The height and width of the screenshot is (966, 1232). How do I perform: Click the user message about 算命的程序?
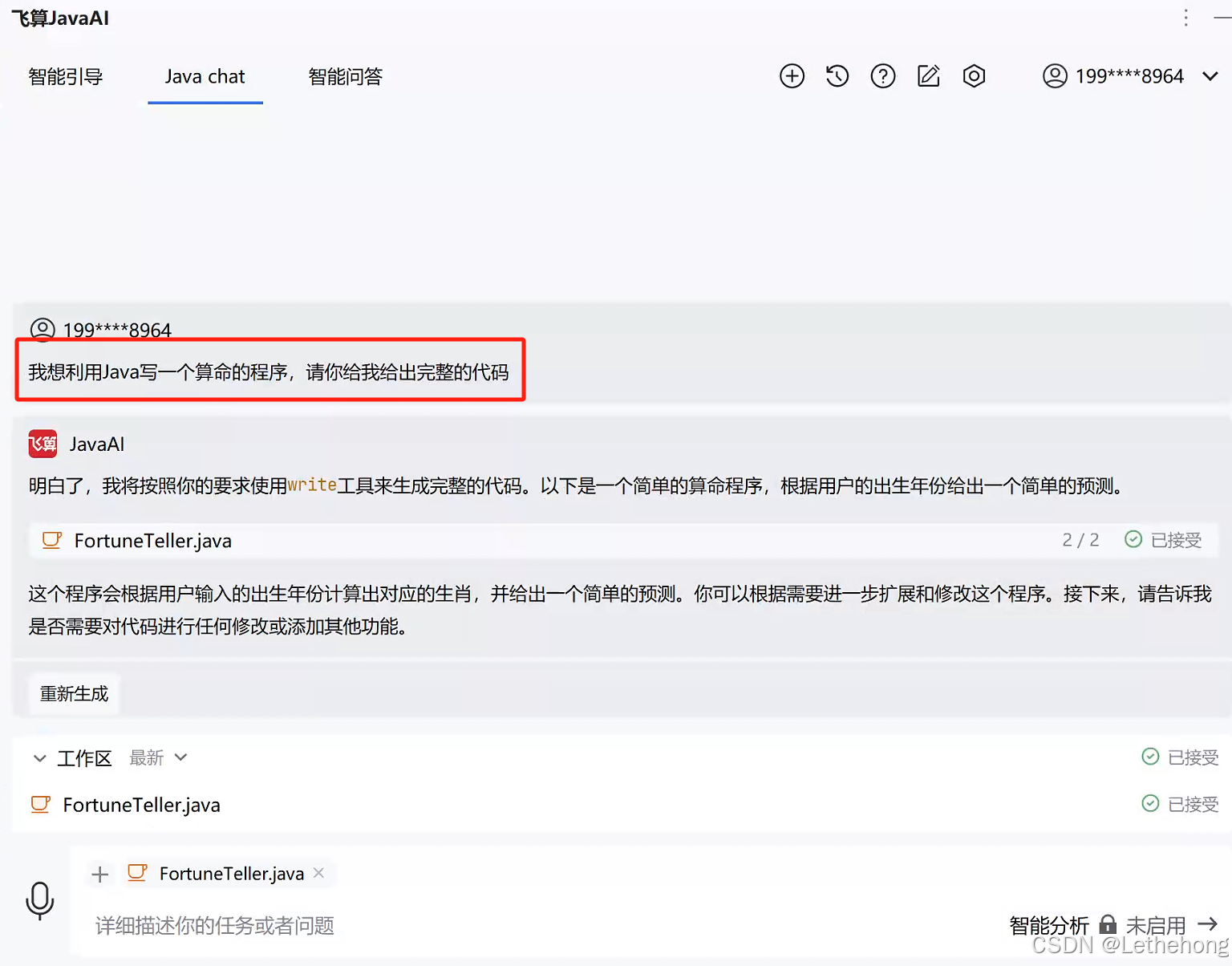269,372
